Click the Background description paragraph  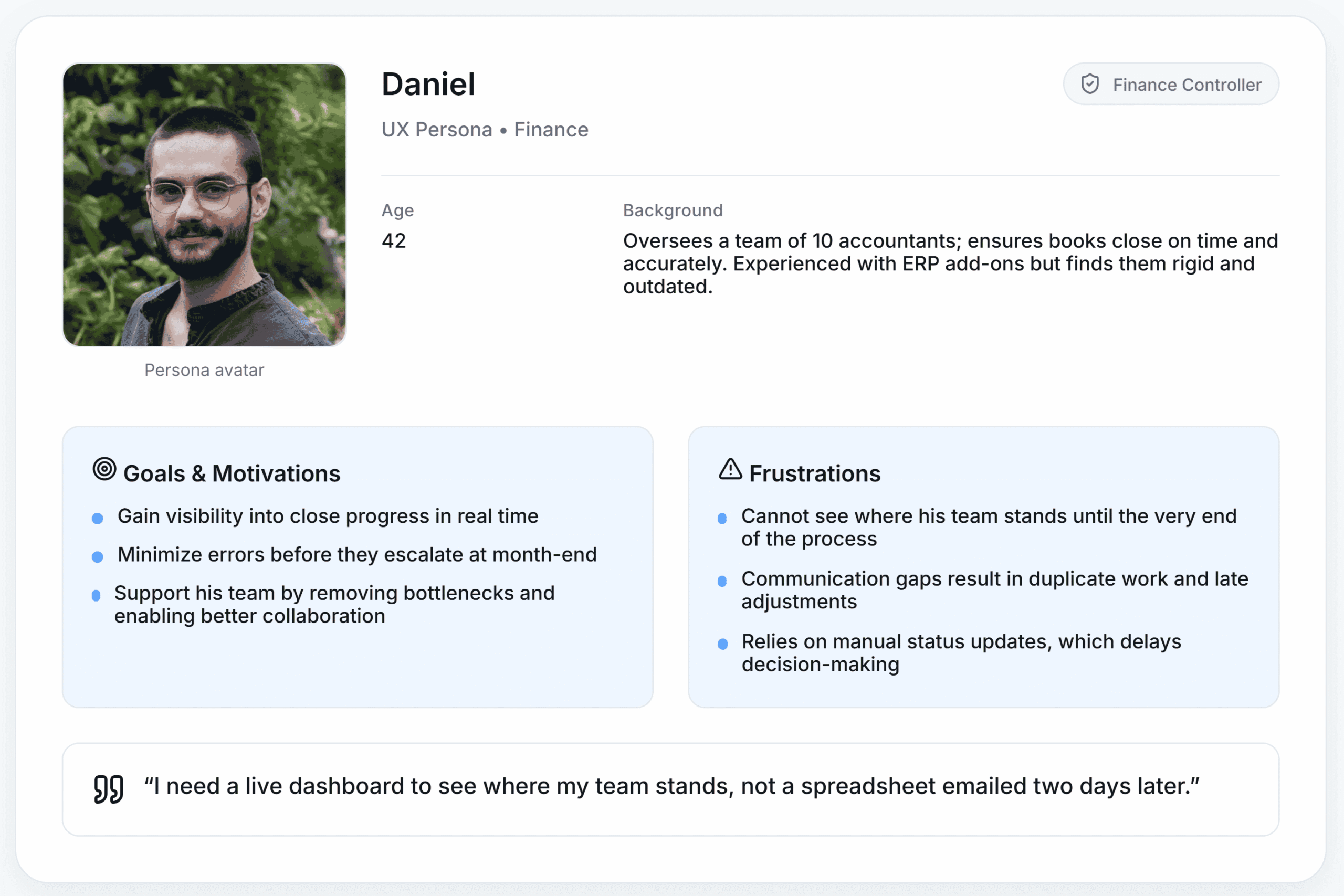click(x=950, y=263)
